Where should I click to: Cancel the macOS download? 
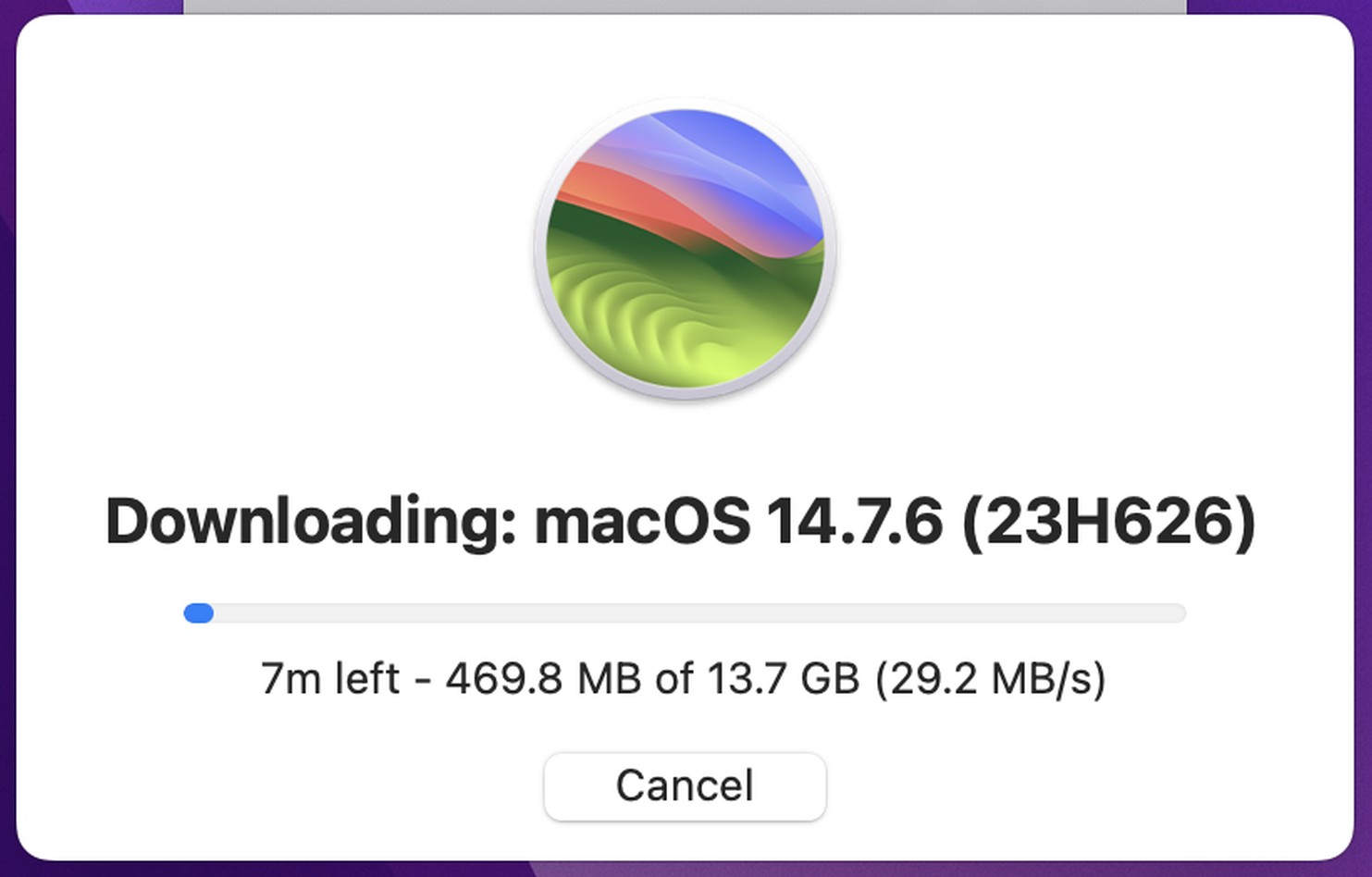click(685, 786)
